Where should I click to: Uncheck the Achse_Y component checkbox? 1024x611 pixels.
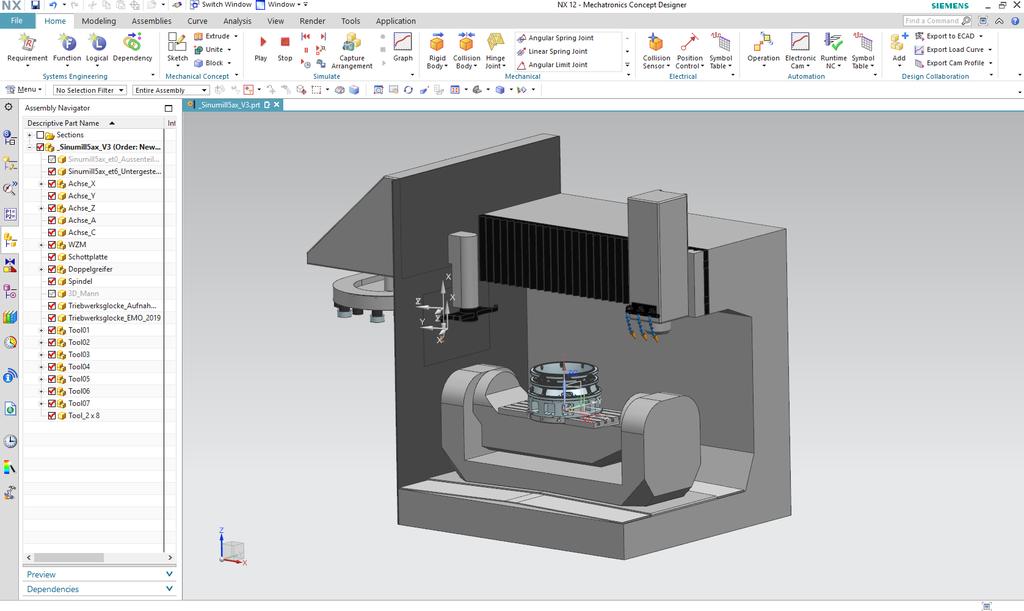pyautogui.click(x=52, y=196)
